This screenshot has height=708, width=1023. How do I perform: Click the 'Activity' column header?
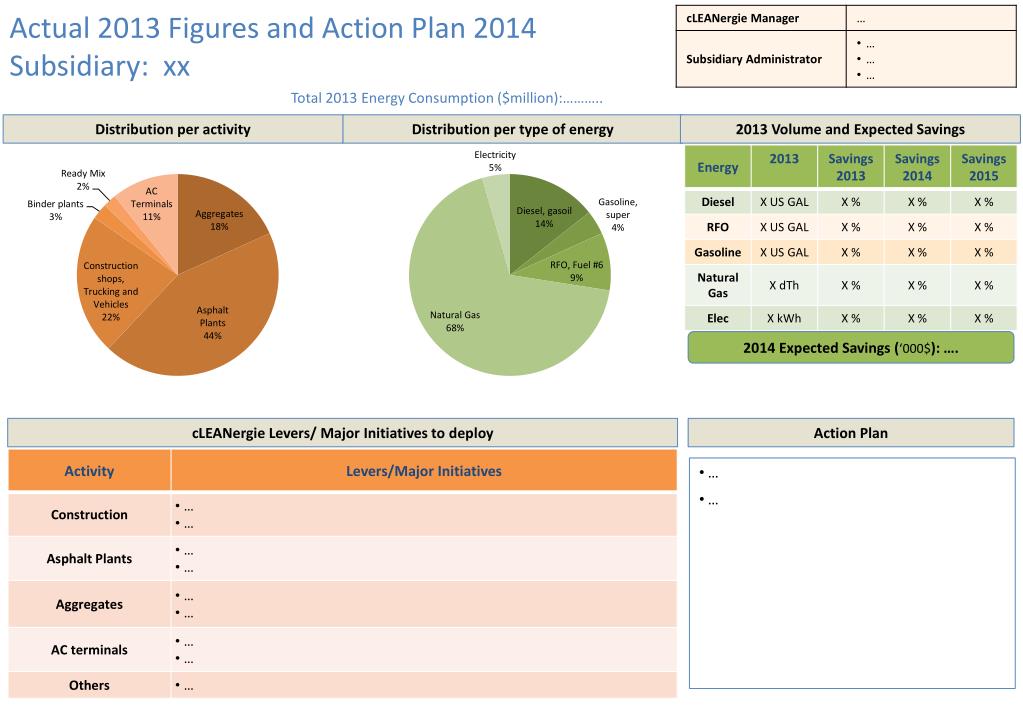(89, 471)
